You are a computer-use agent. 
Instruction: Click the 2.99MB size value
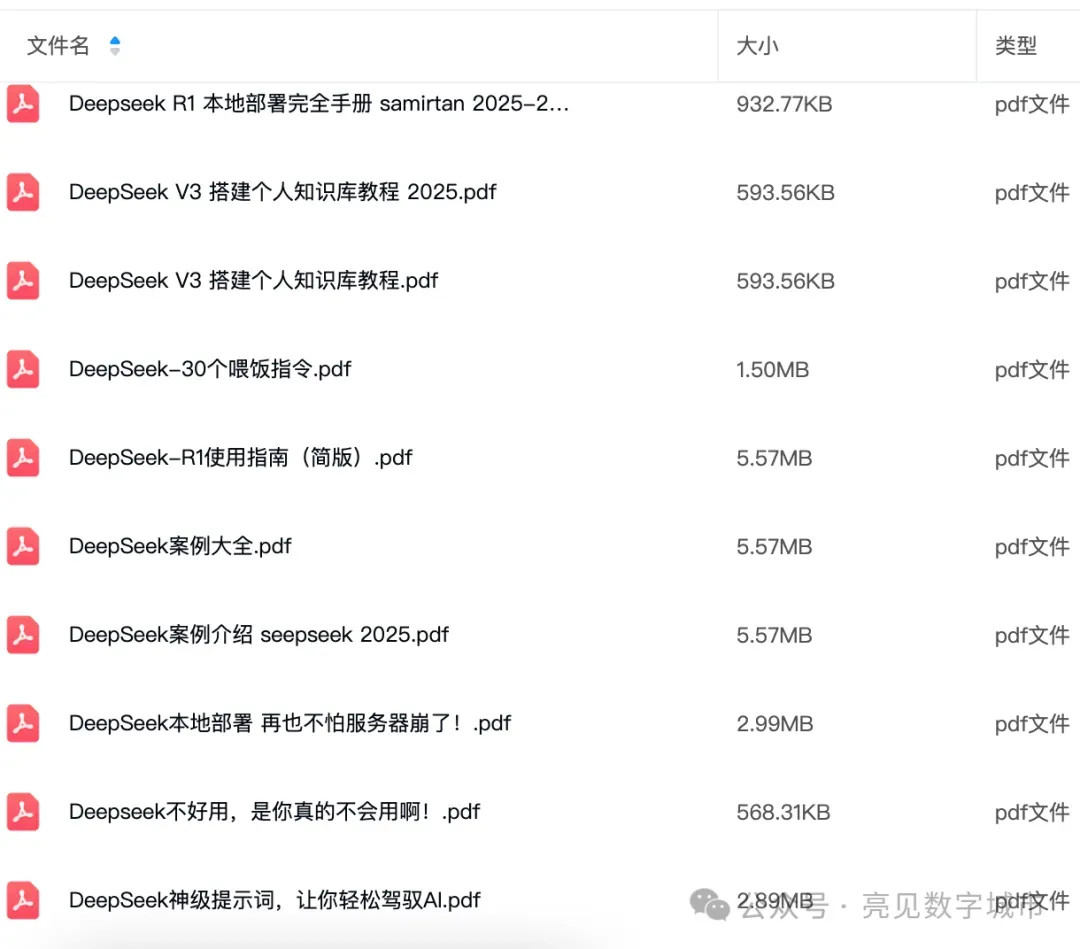[x=775, y=724]
